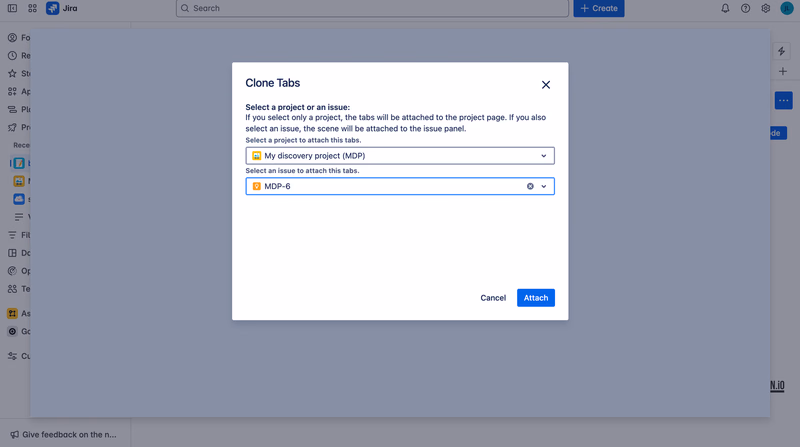Image resolution: width=800 pixels, height=447 pixels.
Task: Cancel the Clone Tabs dialog
Action: [493, 298]
